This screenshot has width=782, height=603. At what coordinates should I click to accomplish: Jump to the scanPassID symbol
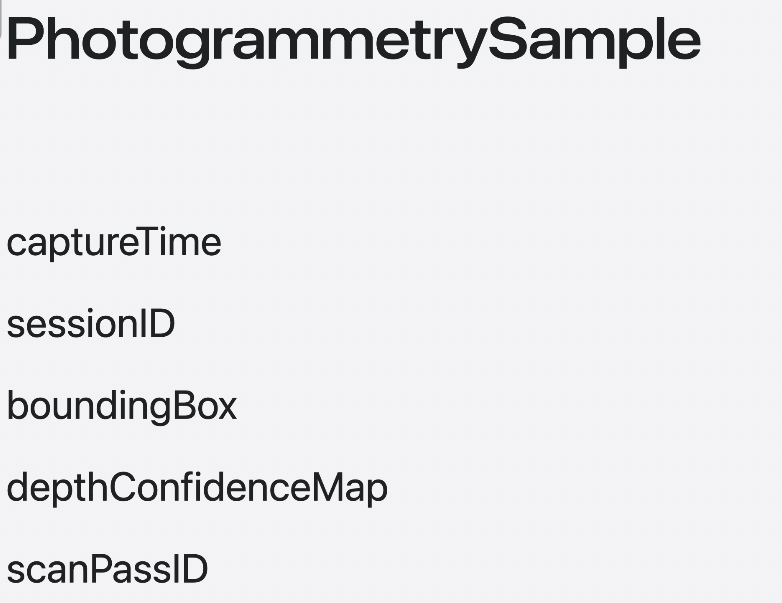point(107,570)
